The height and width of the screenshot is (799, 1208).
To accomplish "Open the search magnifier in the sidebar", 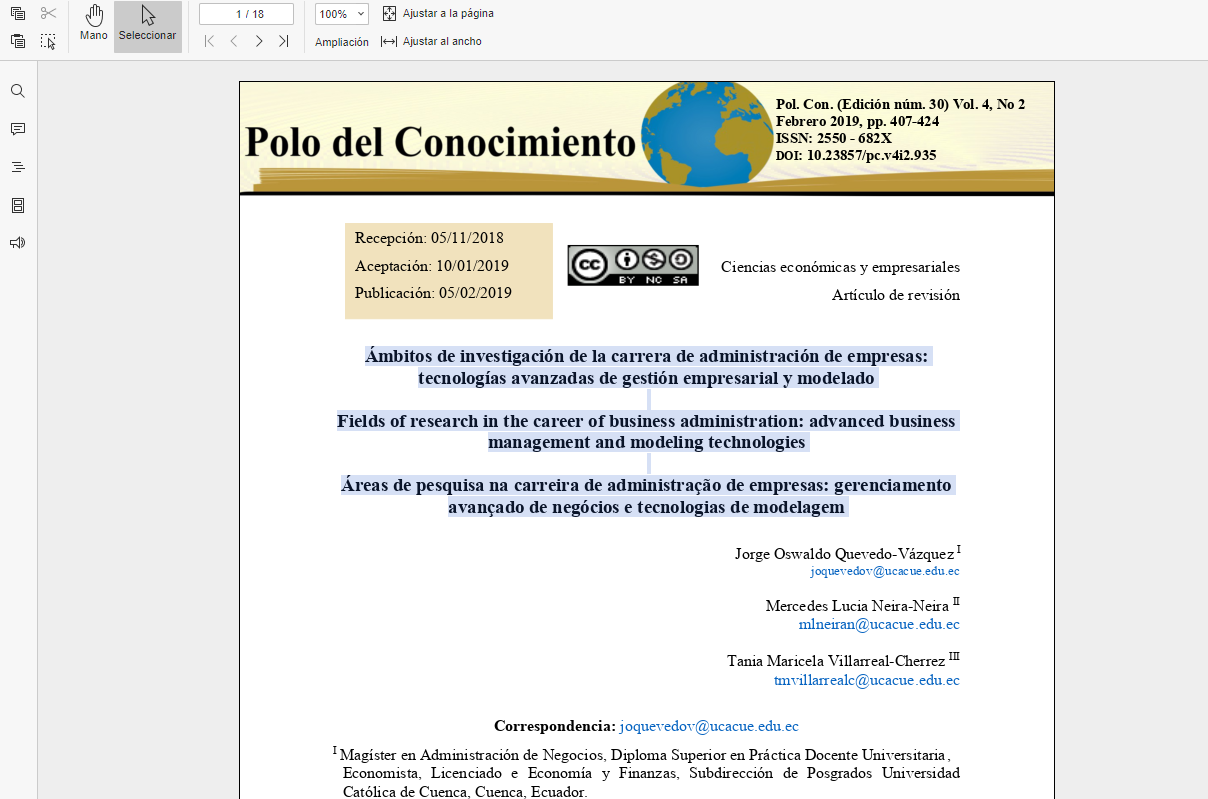I will 18,91.
